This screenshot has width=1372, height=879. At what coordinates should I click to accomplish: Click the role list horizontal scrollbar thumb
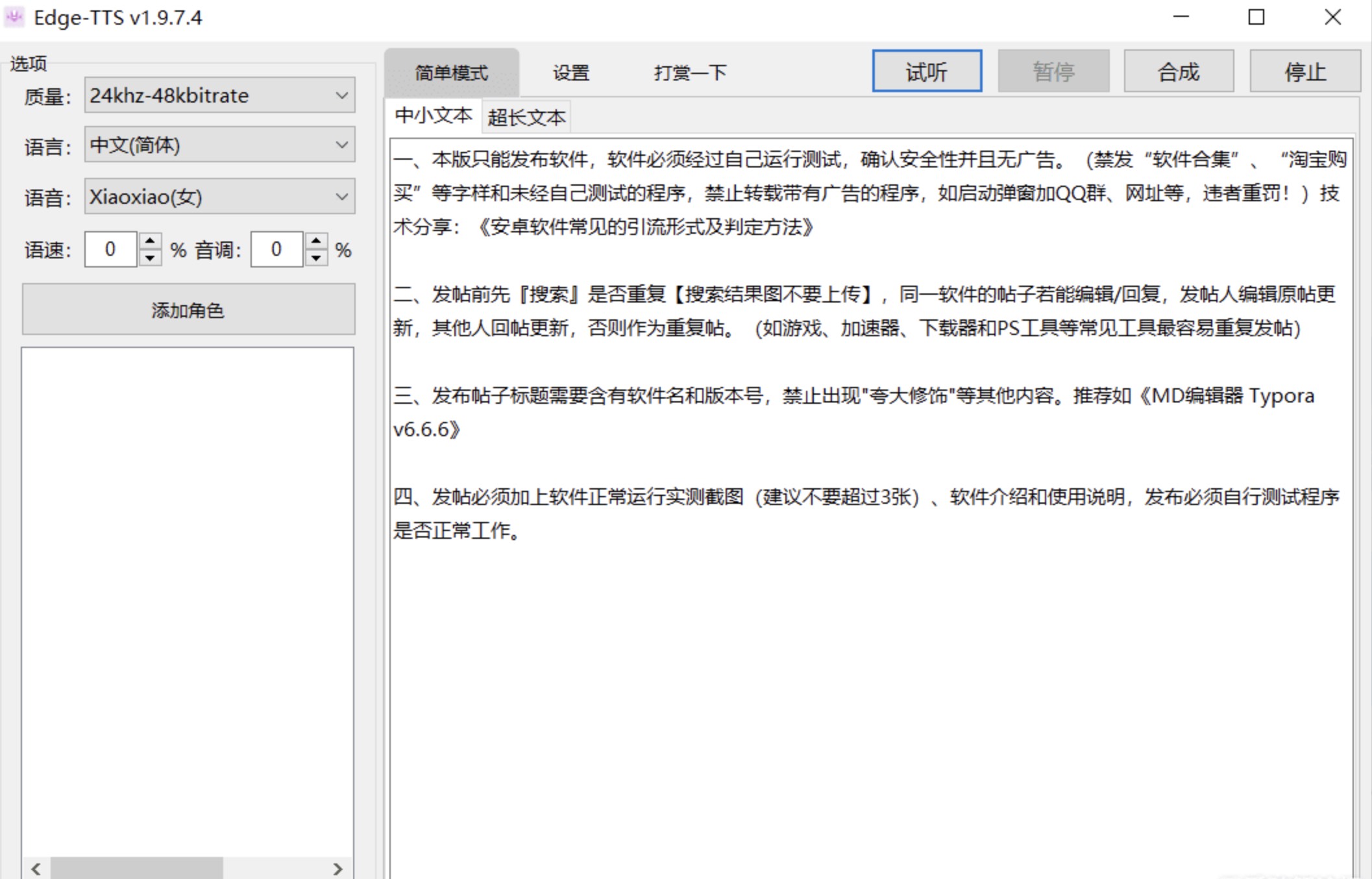click(x=136, y=868)
